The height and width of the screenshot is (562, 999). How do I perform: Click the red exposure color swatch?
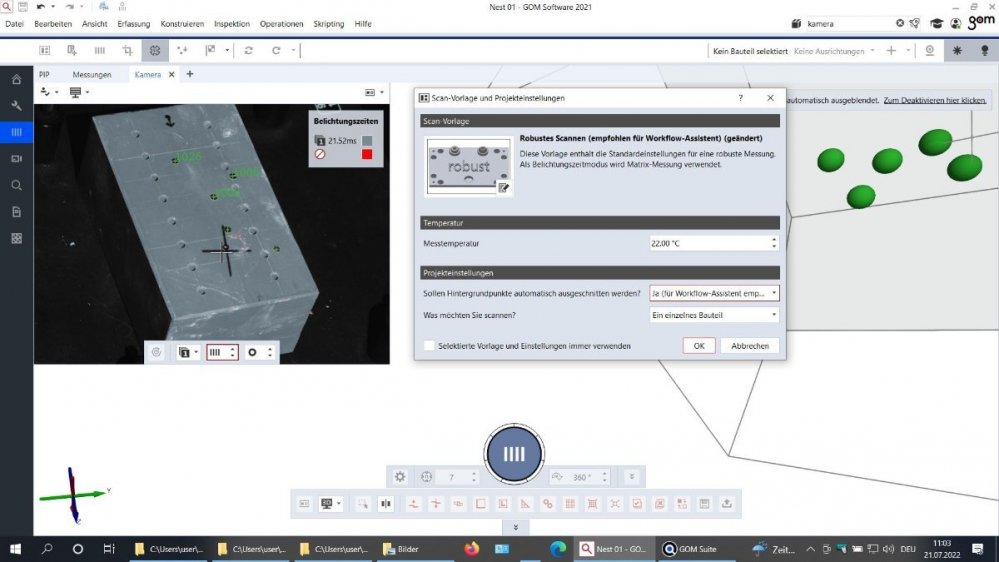[x=367, y=154]
